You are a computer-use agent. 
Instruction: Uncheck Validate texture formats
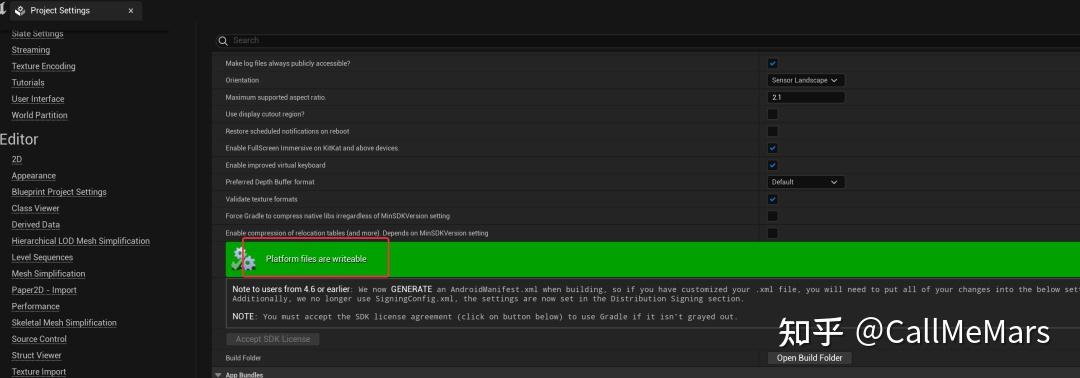point(773,199)
